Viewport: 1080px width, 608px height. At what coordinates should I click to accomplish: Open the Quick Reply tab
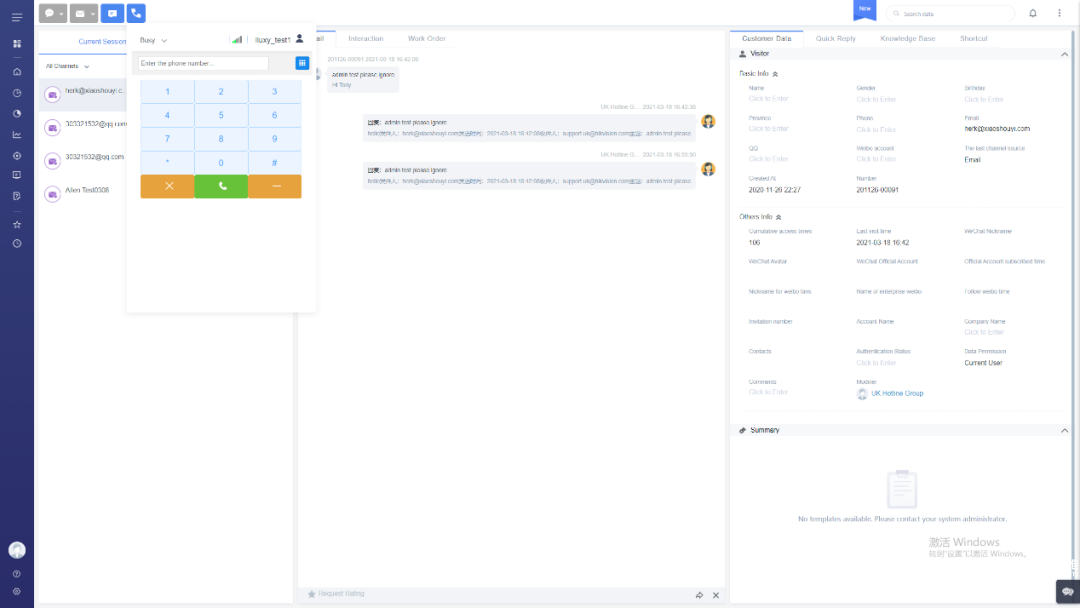(835, 39)
